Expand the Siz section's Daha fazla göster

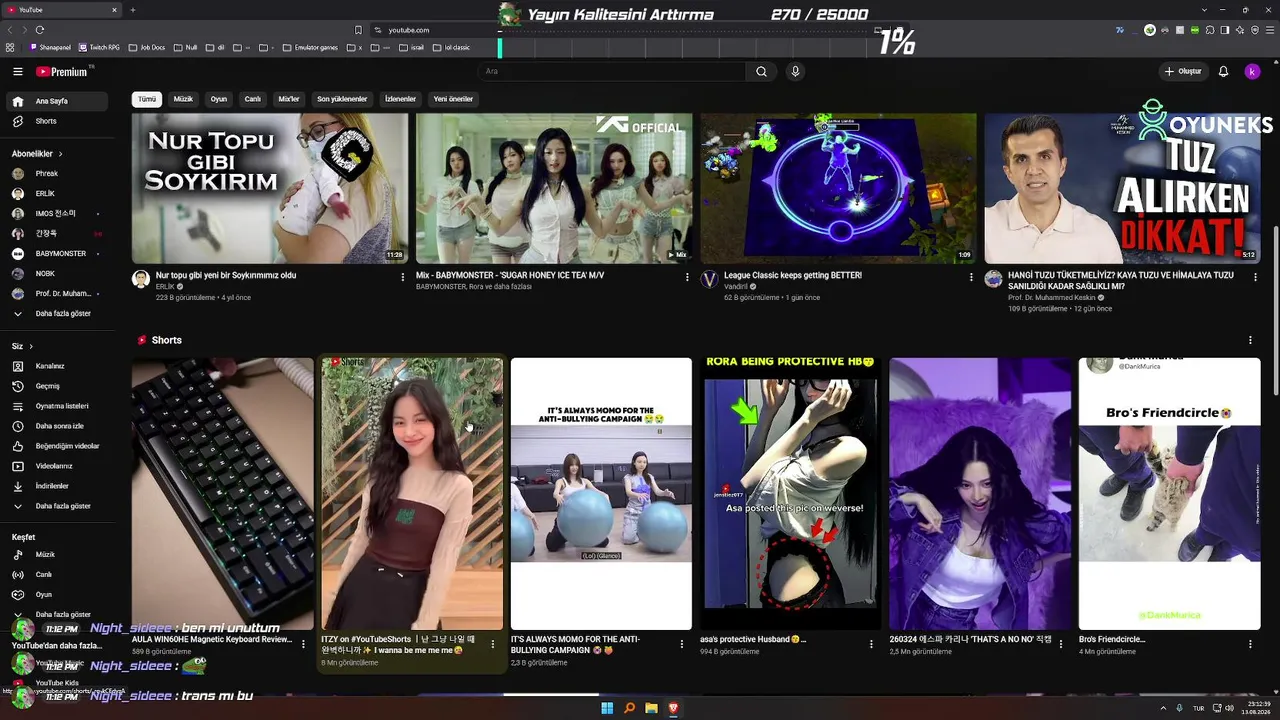pyautogui.click(x=58, y=506)
